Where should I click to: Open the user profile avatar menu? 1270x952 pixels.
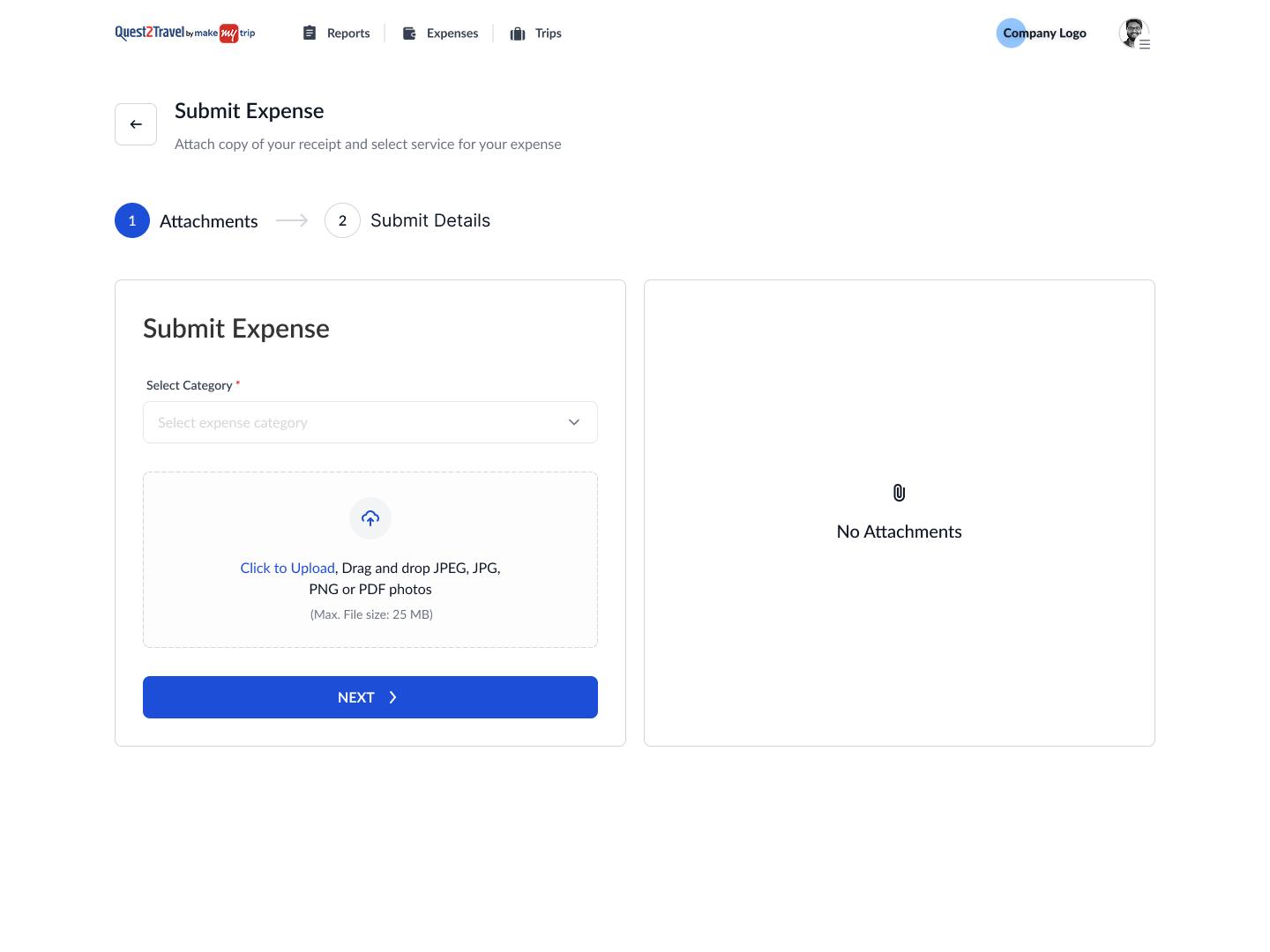pos(1134,33)
